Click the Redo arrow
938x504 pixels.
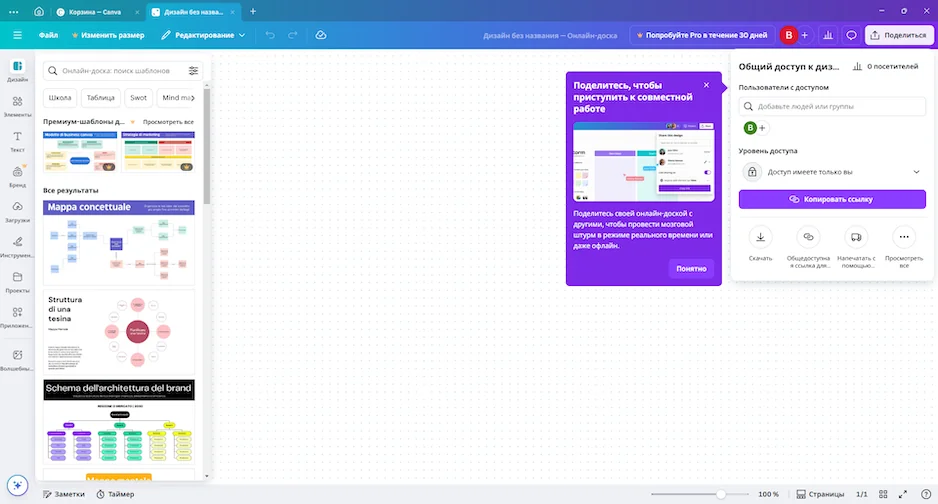point(293,35)
